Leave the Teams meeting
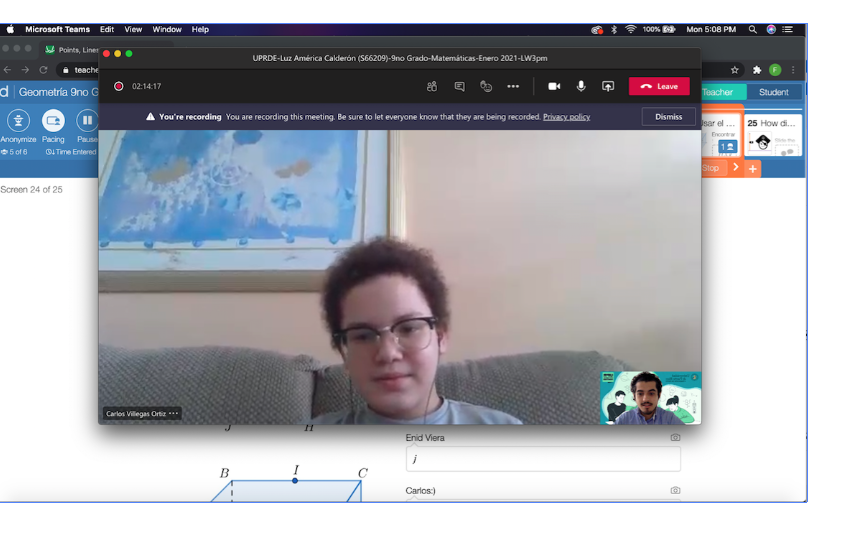This screenshot has height=534, width=848. click(x=659, y=87)
